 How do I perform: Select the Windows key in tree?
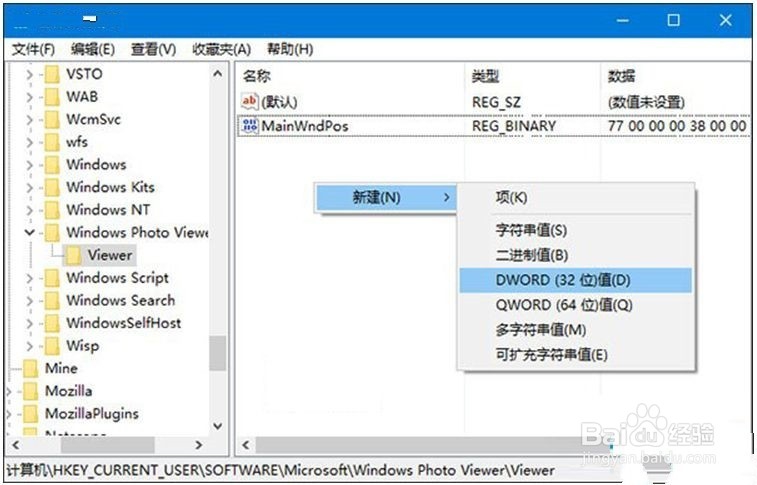coord(96,165)
